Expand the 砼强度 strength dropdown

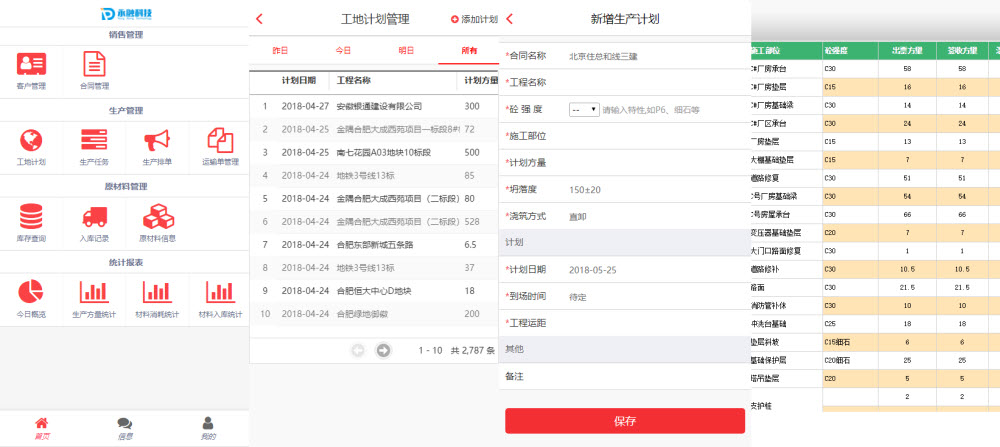coord(583,109)
